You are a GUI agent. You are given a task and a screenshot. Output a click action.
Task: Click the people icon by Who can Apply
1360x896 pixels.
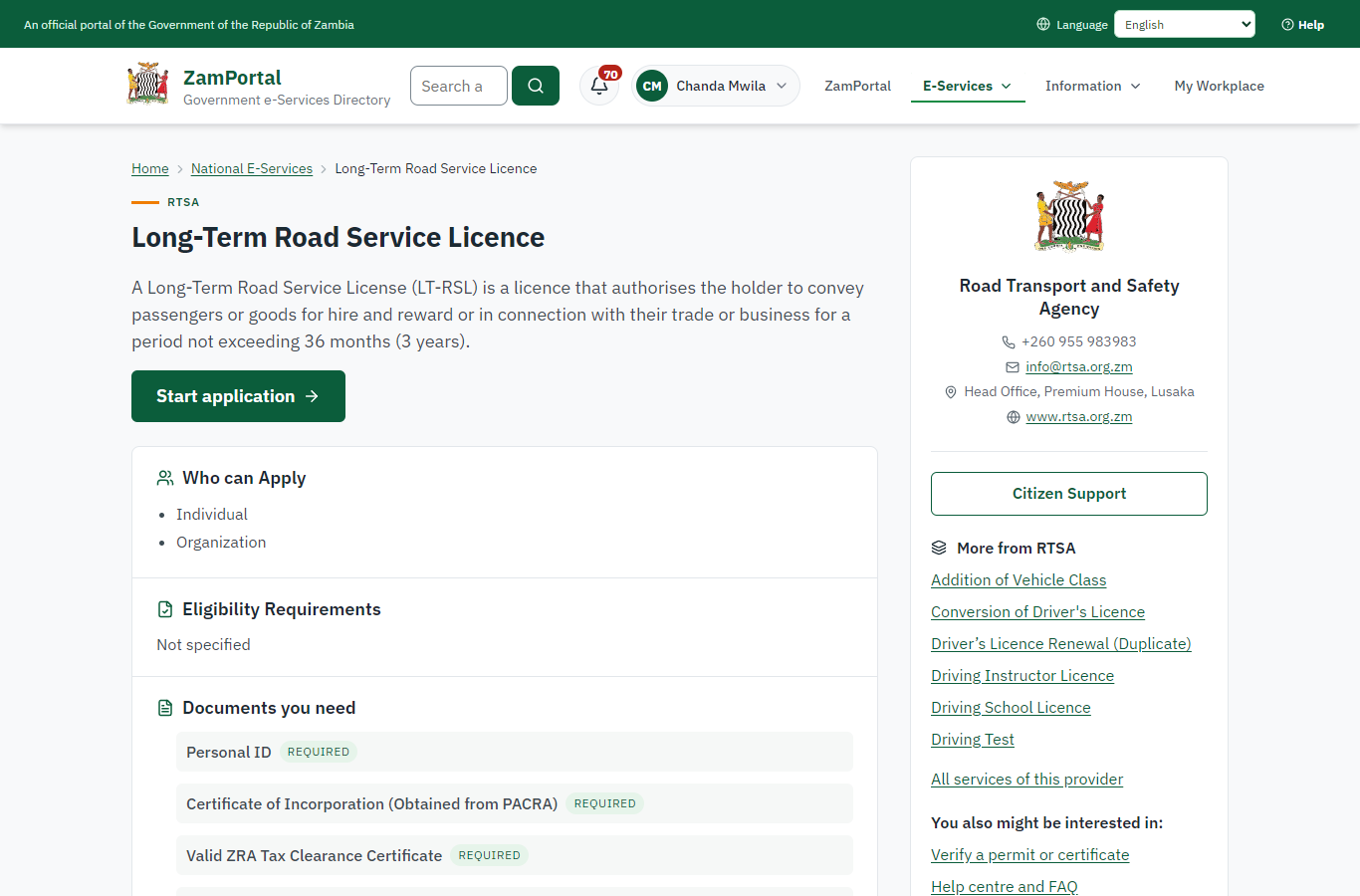165,478
